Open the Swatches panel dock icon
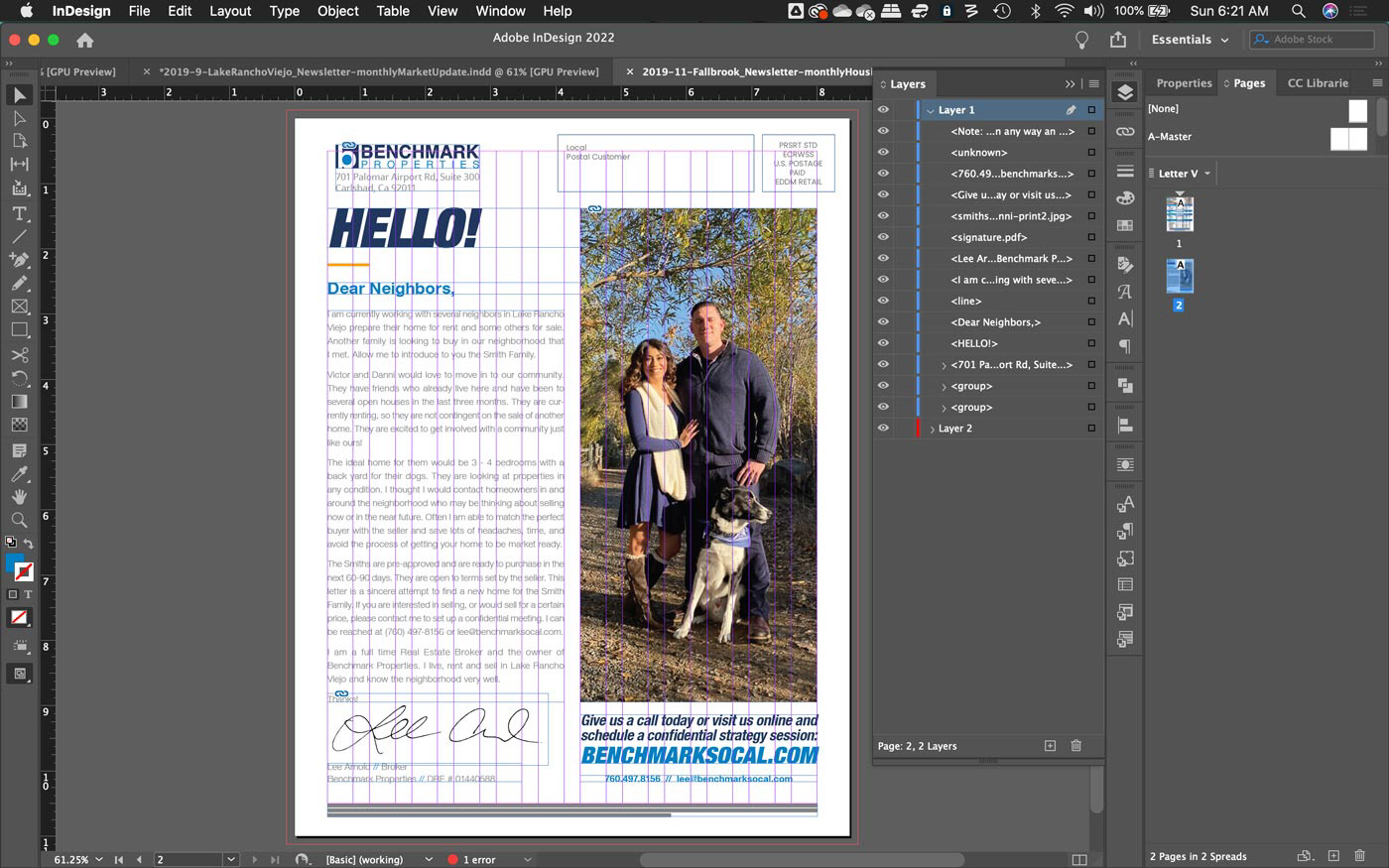Screen dimensions: 1389x868 pyautogui.click(x=1125, y=225)
